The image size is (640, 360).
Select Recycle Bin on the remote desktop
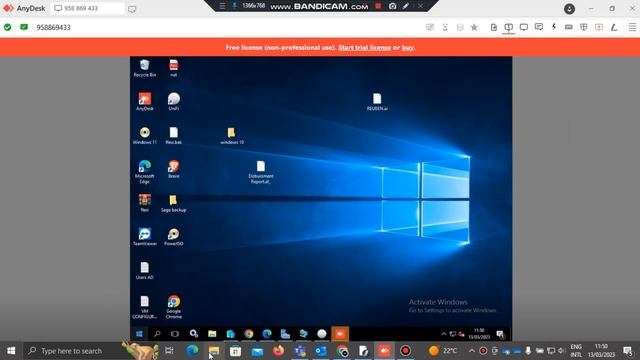(x=144, y=68)
